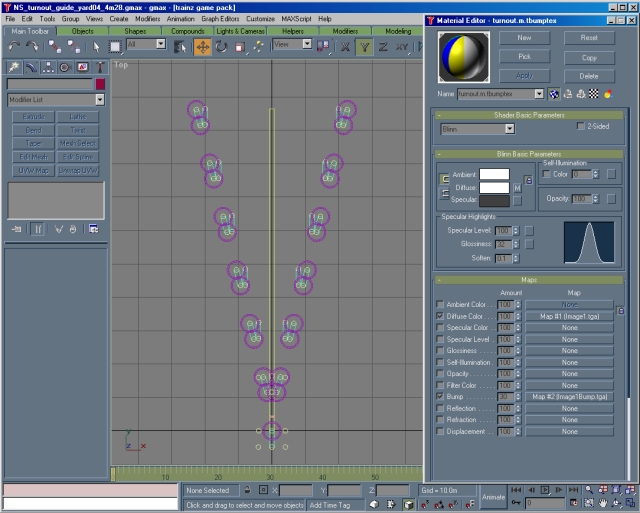Open the Modify command panel tab
Image resolution: width=640 pixels, height=513 pixels.
(x=31, y=67)
